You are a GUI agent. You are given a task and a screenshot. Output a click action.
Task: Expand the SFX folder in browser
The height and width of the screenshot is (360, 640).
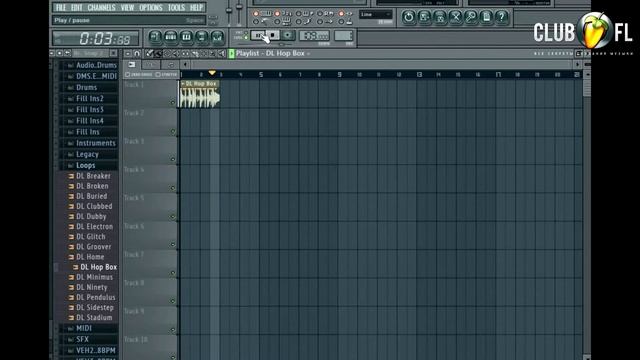pyautogui.click(x=82, y=339)
